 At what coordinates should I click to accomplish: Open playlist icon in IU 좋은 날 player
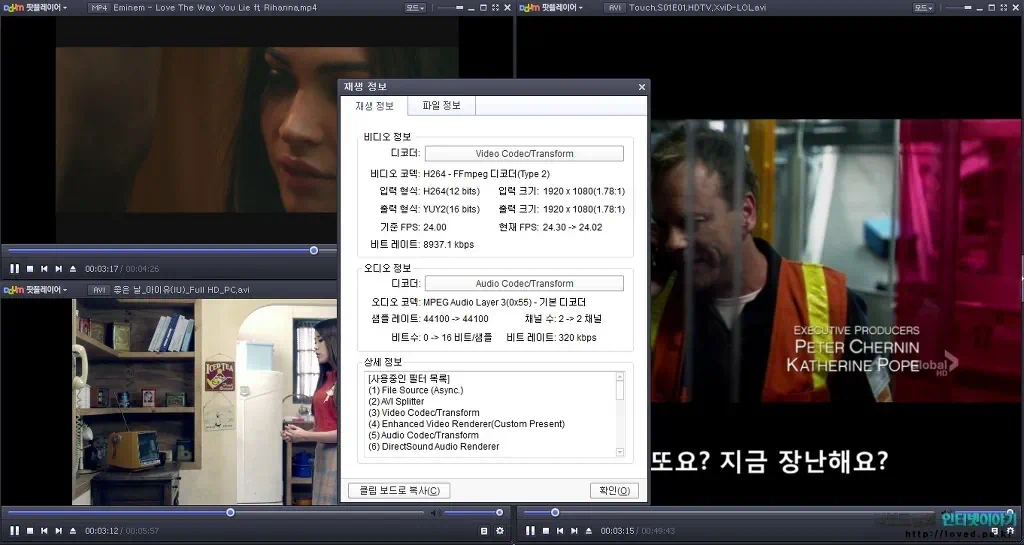tap(484, 531)
